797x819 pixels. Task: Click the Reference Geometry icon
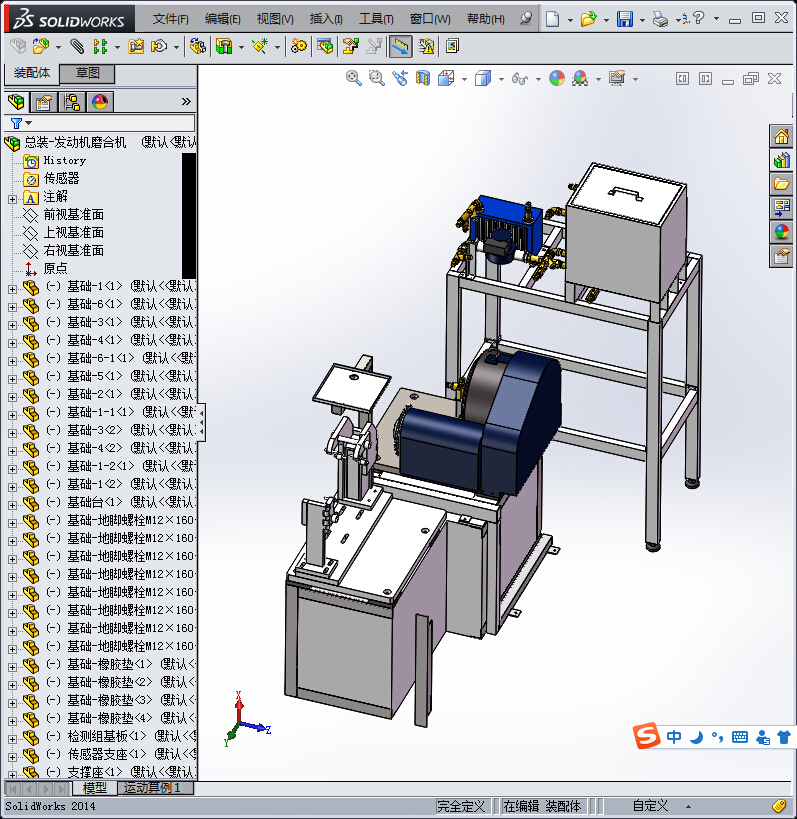(260, 46)
